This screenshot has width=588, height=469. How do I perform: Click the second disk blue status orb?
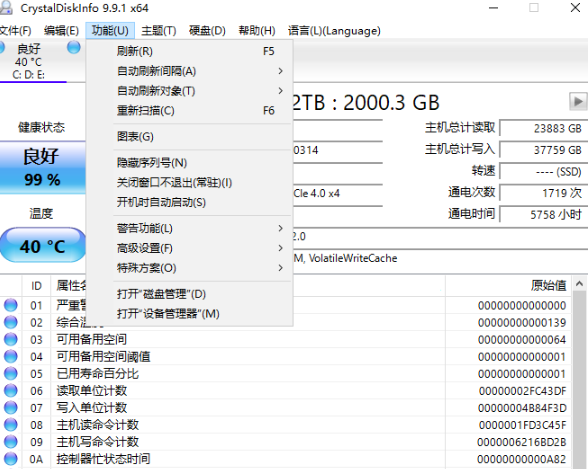pyautogui.click(x=74, y=47)
